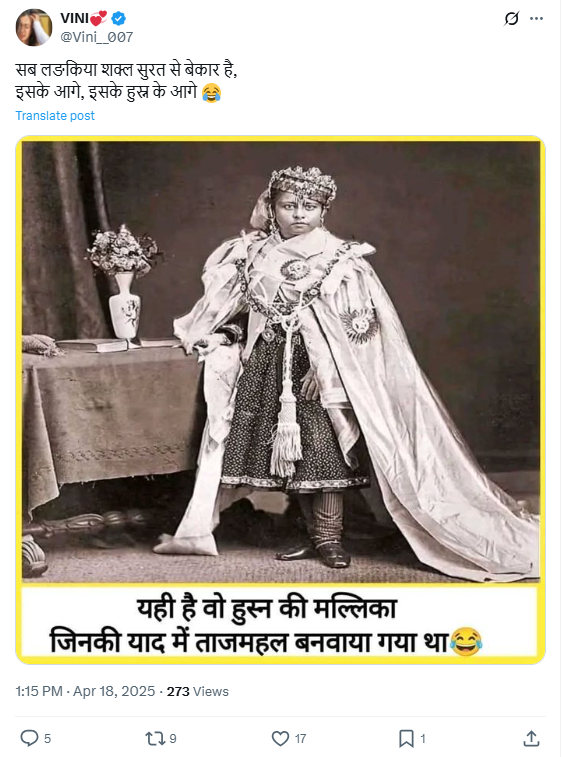This screenshot has height=757, width=562.
Task: Open the @Vini__007 handle link
Action: 97,37
